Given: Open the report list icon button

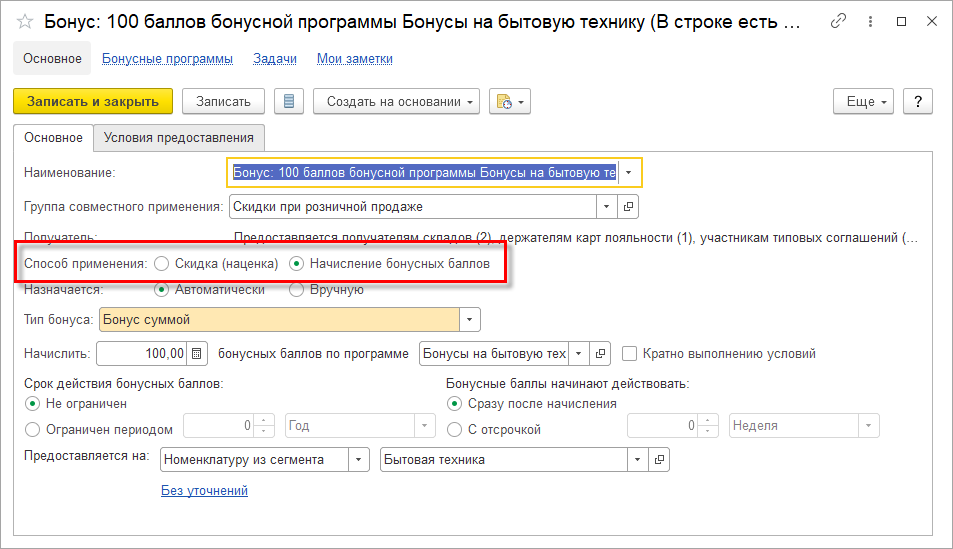Looking at the screenshot, I should pyautogui.click(x=289, y=101).
